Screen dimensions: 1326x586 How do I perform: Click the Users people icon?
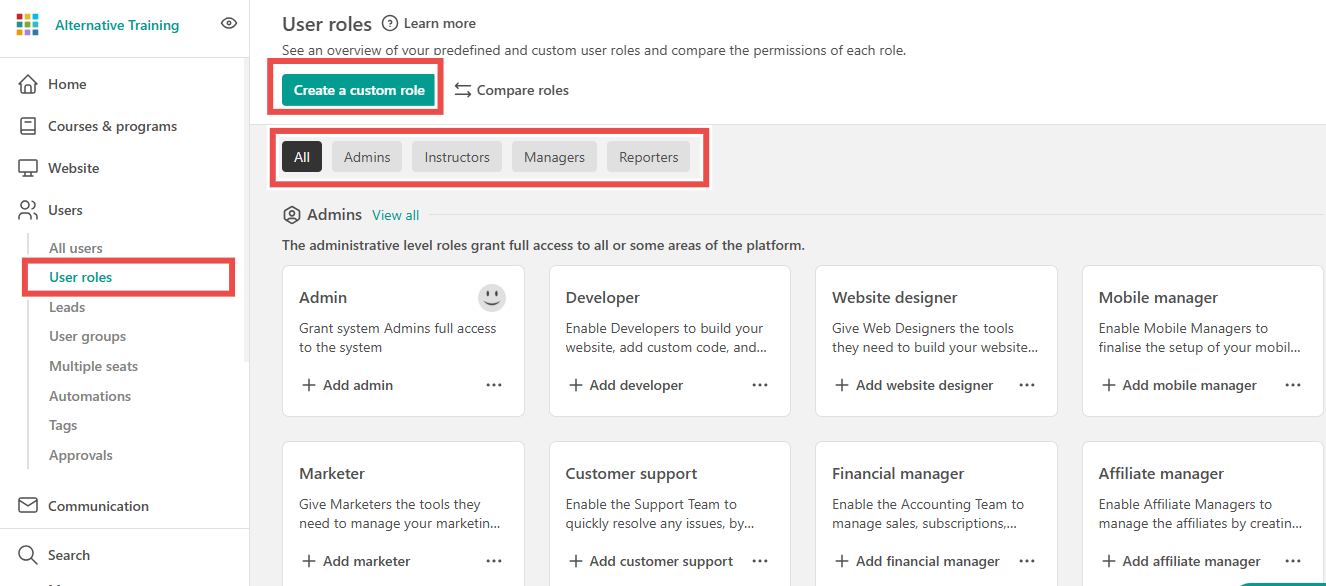pos(28,210)
